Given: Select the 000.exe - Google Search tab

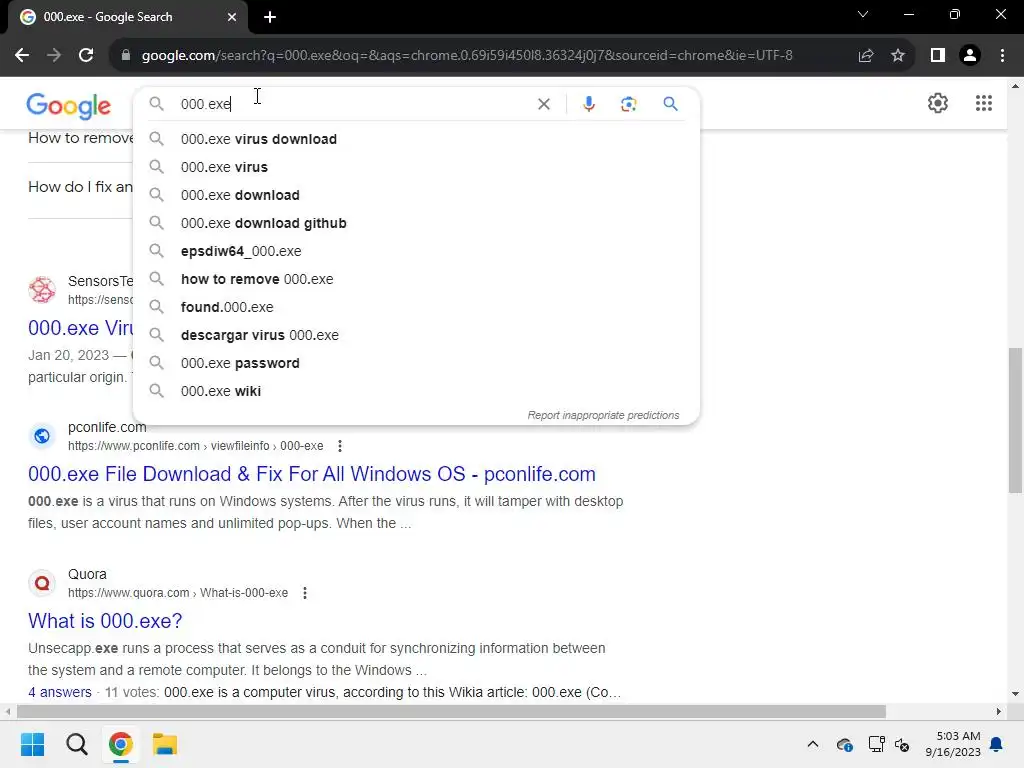Looking at the screenshot, I should (x=124, y=17).
